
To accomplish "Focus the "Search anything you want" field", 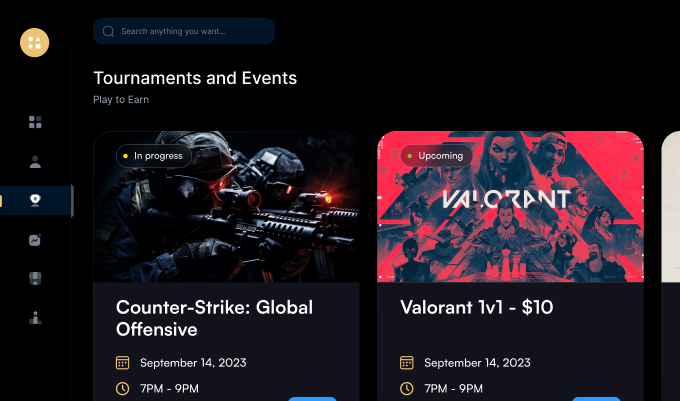I will point(184,31).
